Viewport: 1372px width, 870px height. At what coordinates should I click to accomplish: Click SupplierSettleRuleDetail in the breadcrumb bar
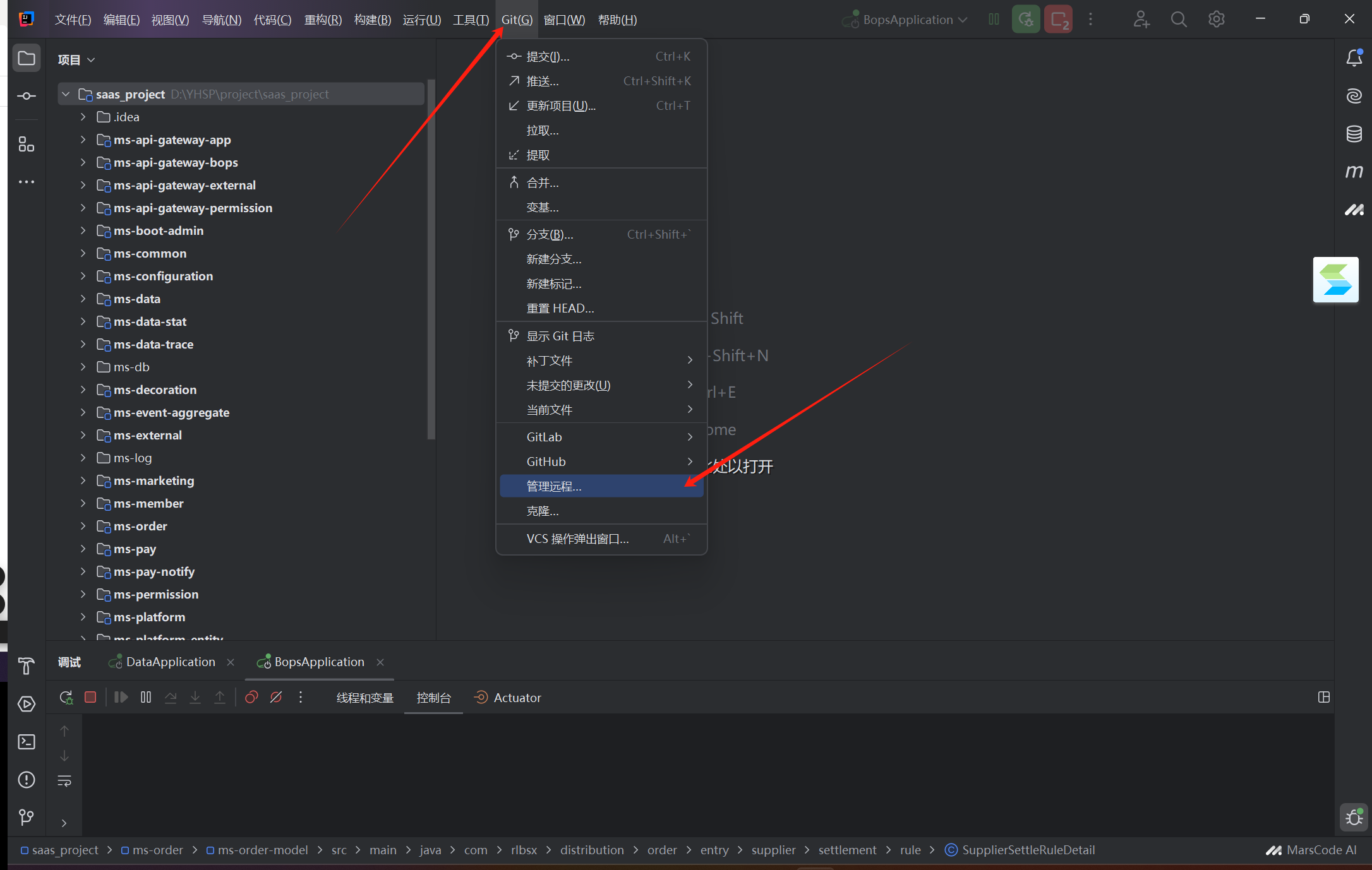[1027, 850]
